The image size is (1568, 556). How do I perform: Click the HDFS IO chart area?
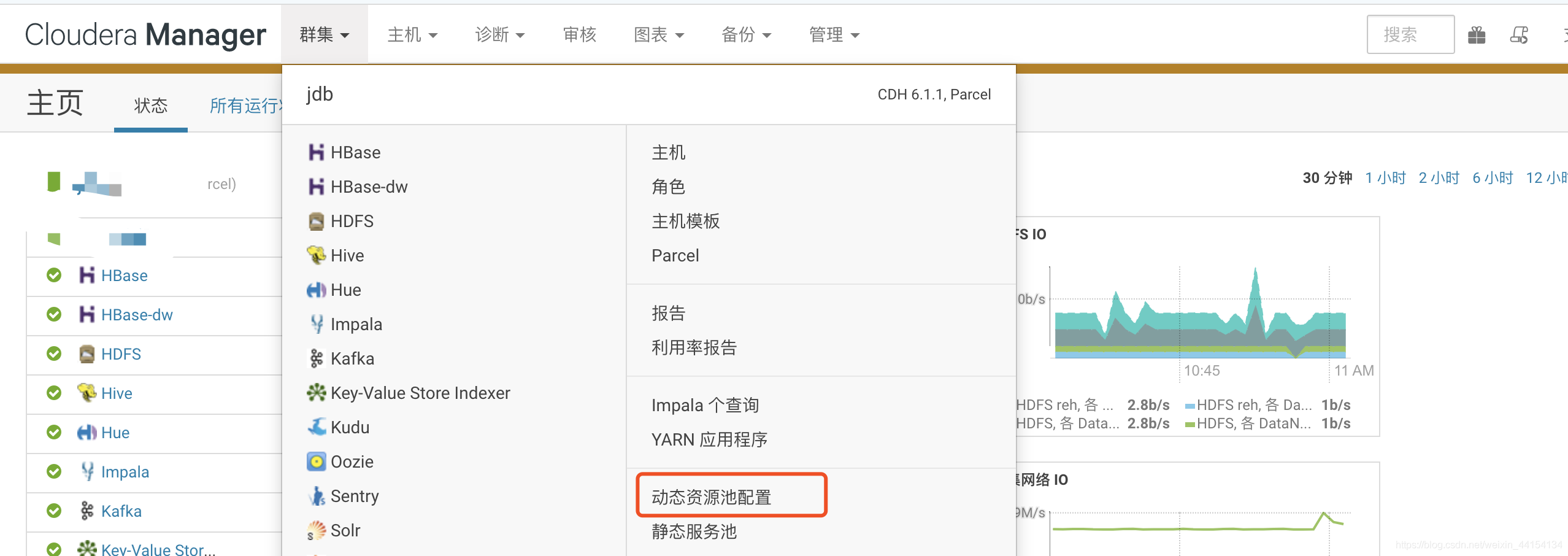pyautogui.click(x=1201, y=313)
